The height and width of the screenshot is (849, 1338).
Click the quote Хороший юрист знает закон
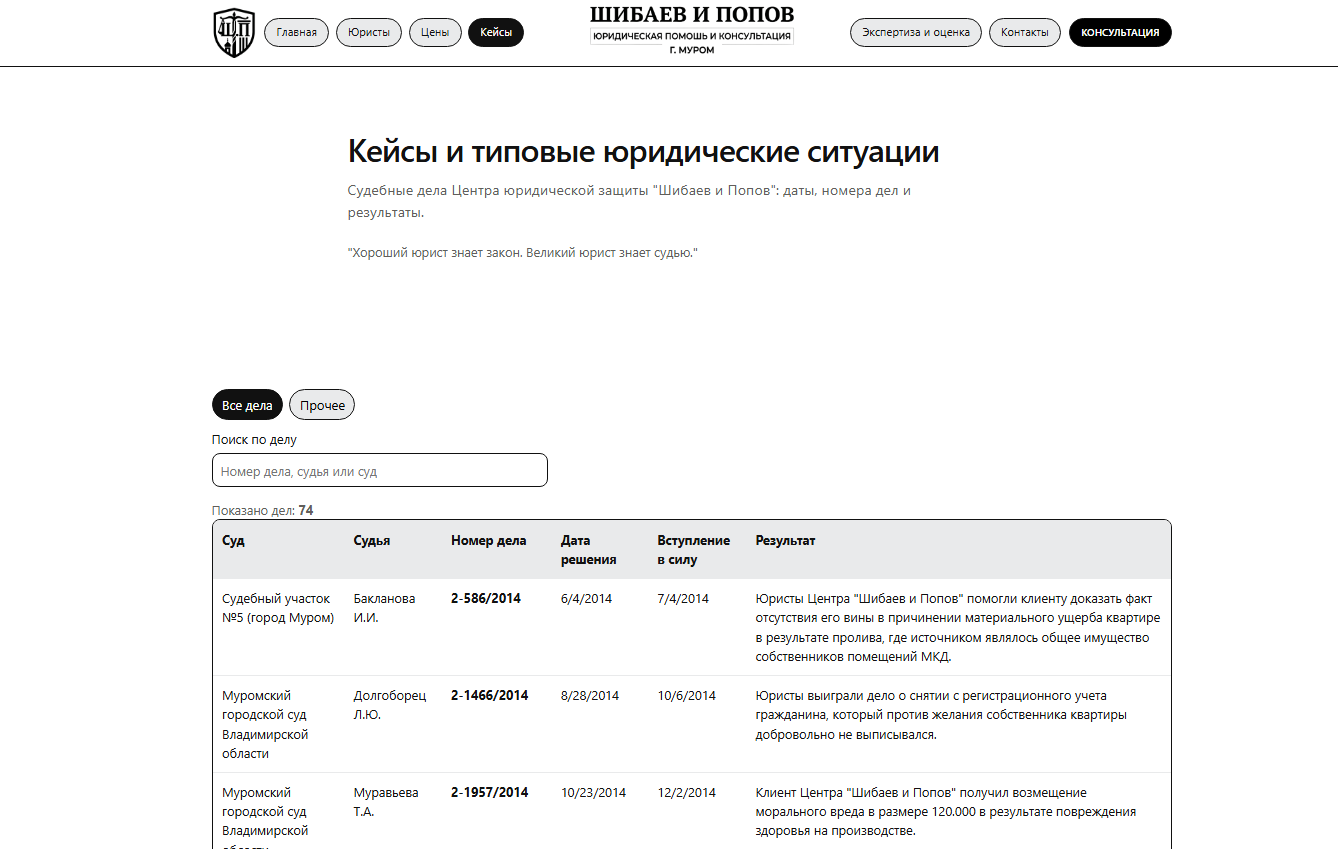[522, 253]
